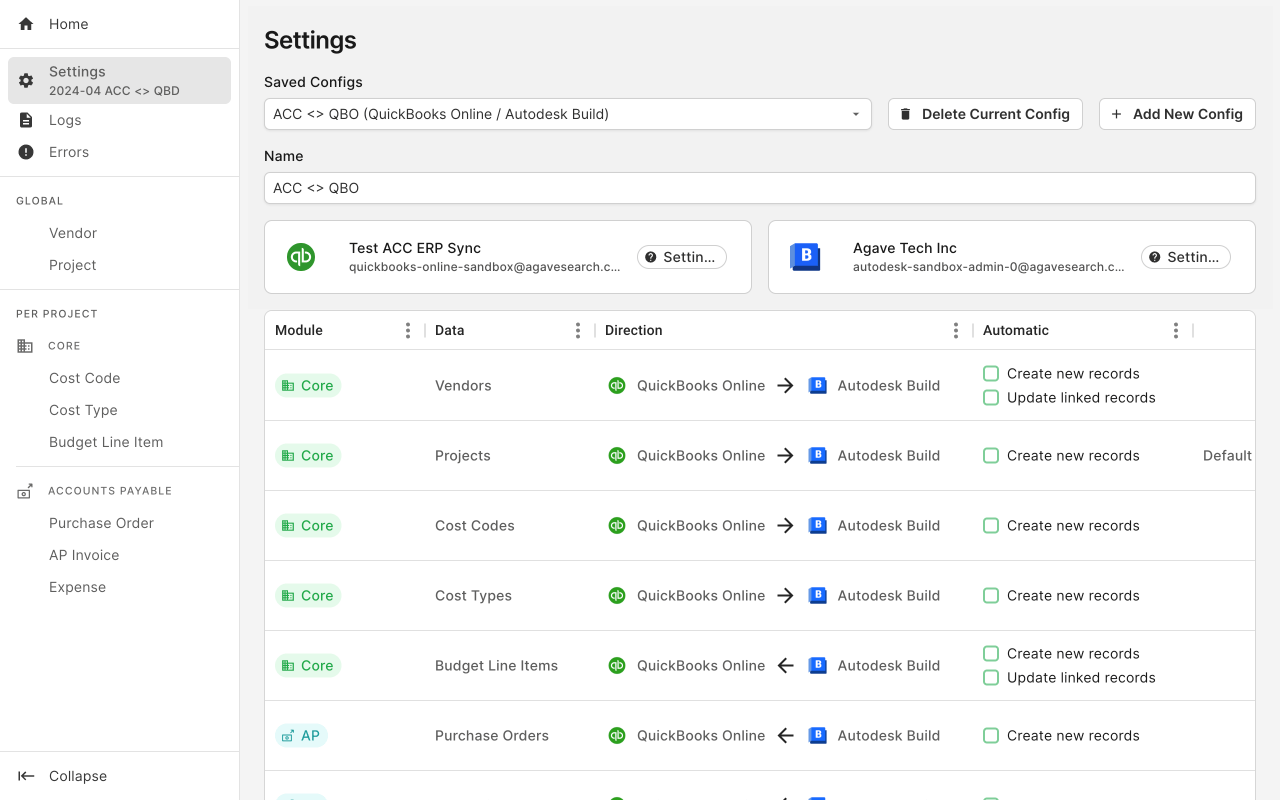
Task: Click the 'Budget Line Items' data cell
Action: (x=496, y=665)
